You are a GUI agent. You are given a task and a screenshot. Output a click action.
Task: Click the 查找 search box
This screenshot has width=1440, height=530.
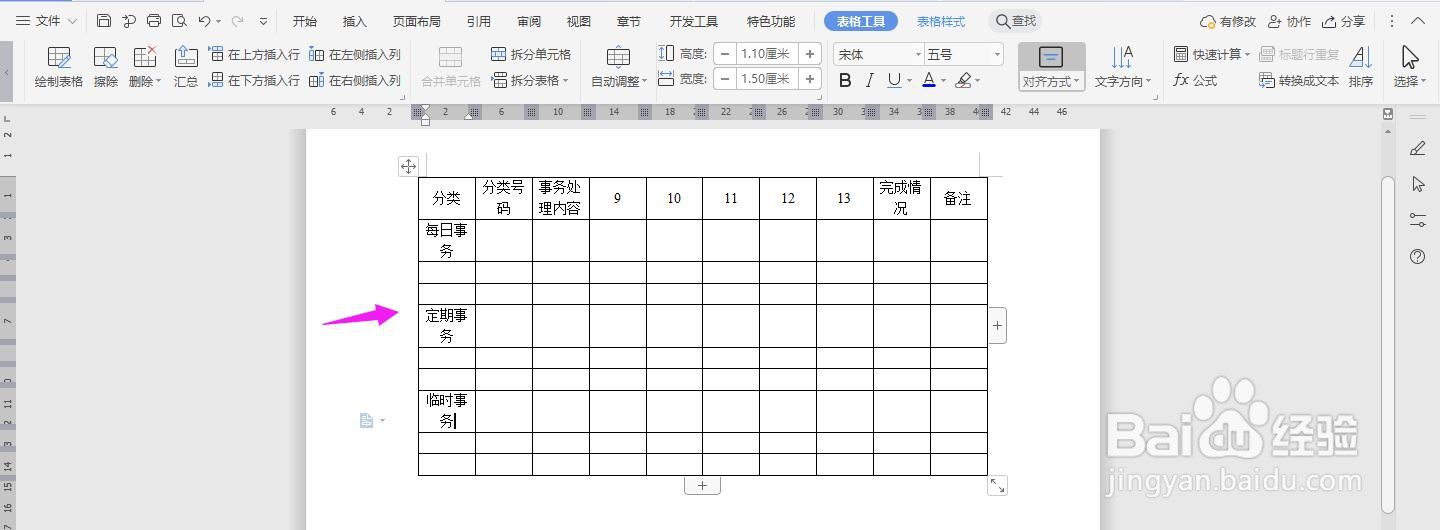click(1016, 21)
